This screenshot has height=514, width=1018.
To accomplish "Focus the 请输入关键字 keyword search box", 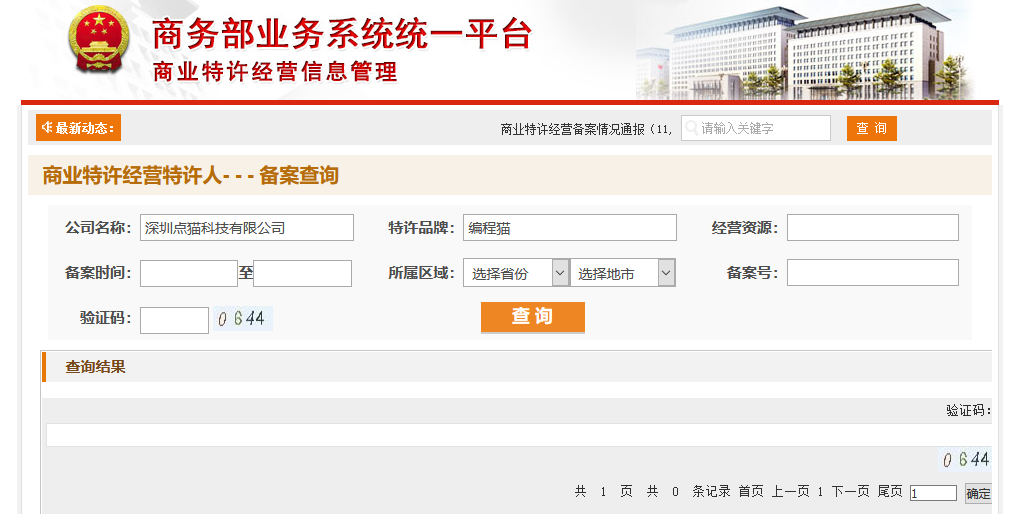I will [x=756, y=128].
